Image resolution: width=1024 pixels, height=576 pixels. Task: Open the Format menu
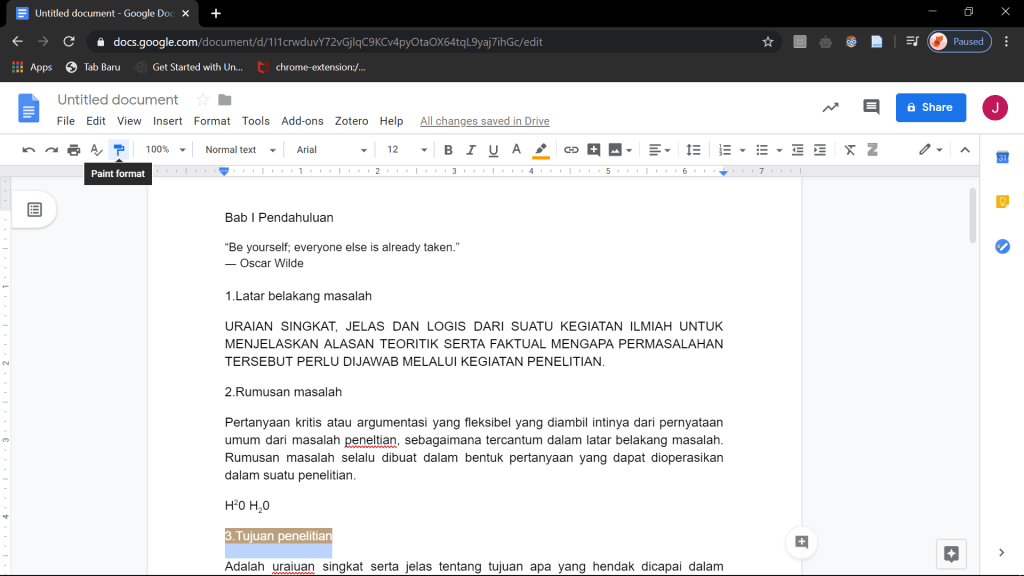coord(212,121)
